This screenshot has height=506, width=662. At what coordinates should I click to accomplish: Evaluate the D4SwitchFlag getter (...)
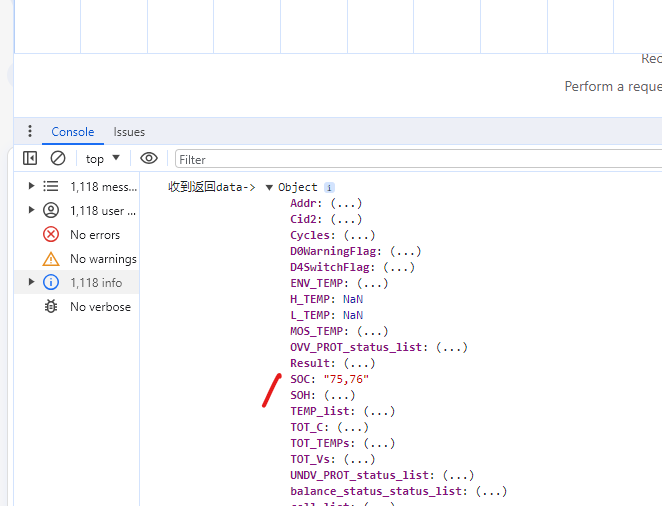(399, 268)
